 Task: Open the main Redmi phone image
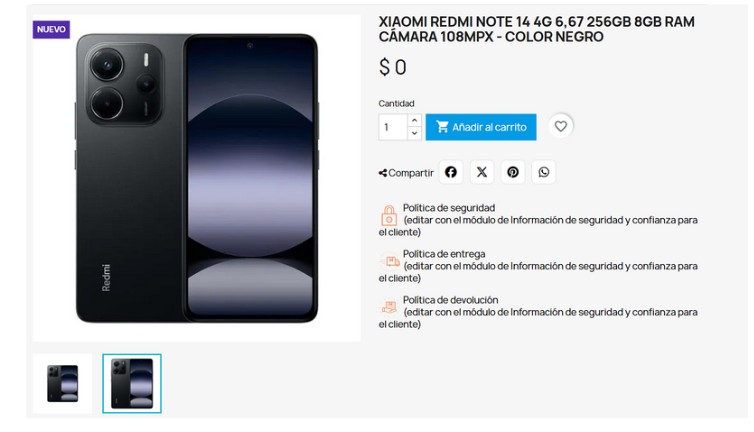pyautogui.click(x=197, y=178)
